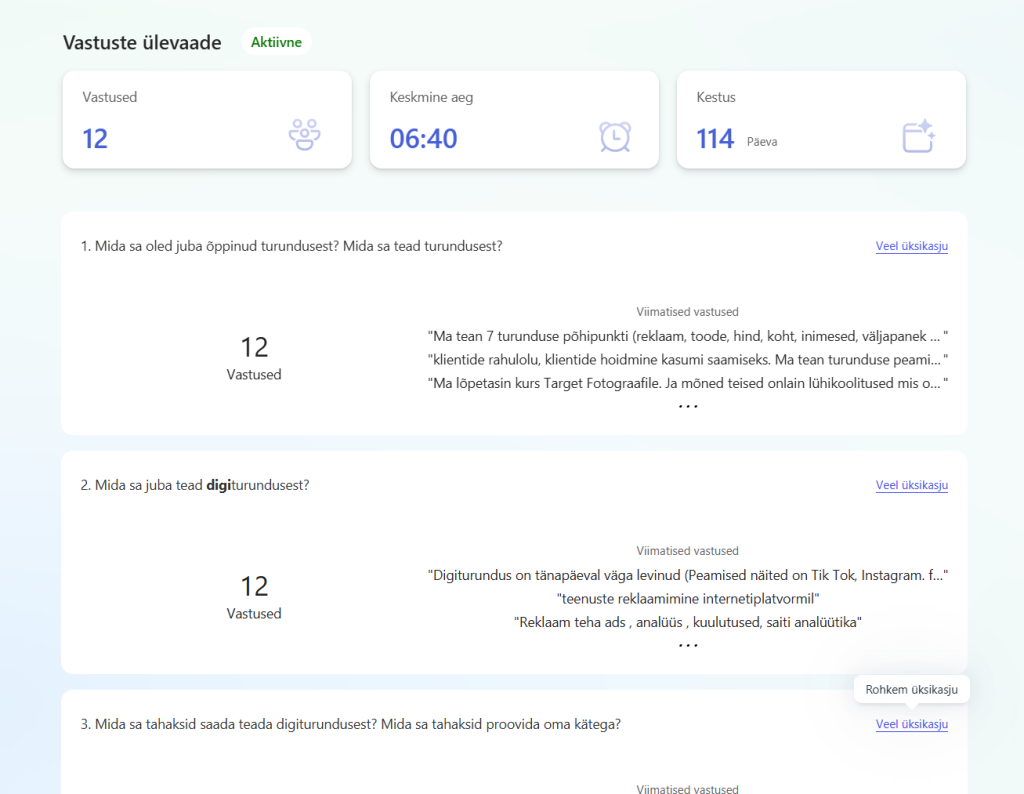Viewport: 1024px width, 794px height.
Task: Click the question 1 title about turundus
Action: [291, 246]
